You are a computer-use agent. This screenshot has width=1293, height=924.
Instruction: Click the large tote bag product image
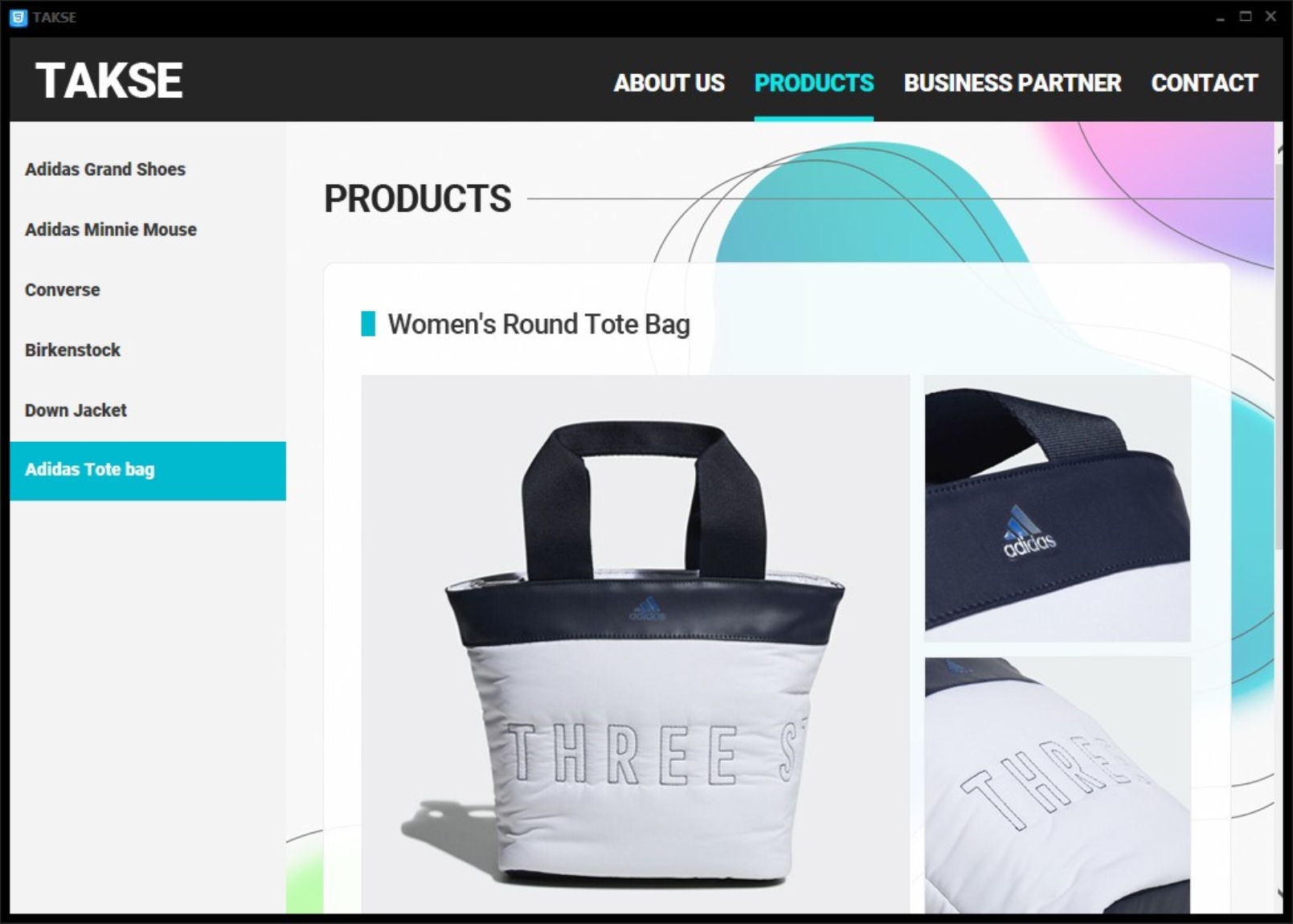coord(635,644)
